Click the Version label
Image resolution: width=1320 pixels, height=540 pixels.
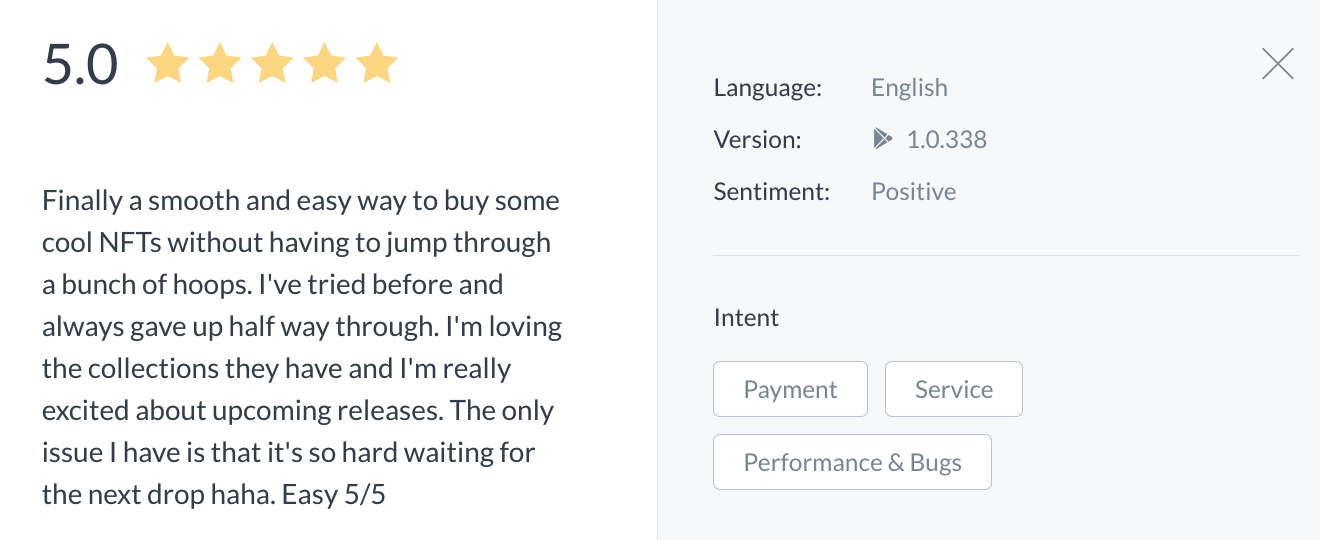757,139
